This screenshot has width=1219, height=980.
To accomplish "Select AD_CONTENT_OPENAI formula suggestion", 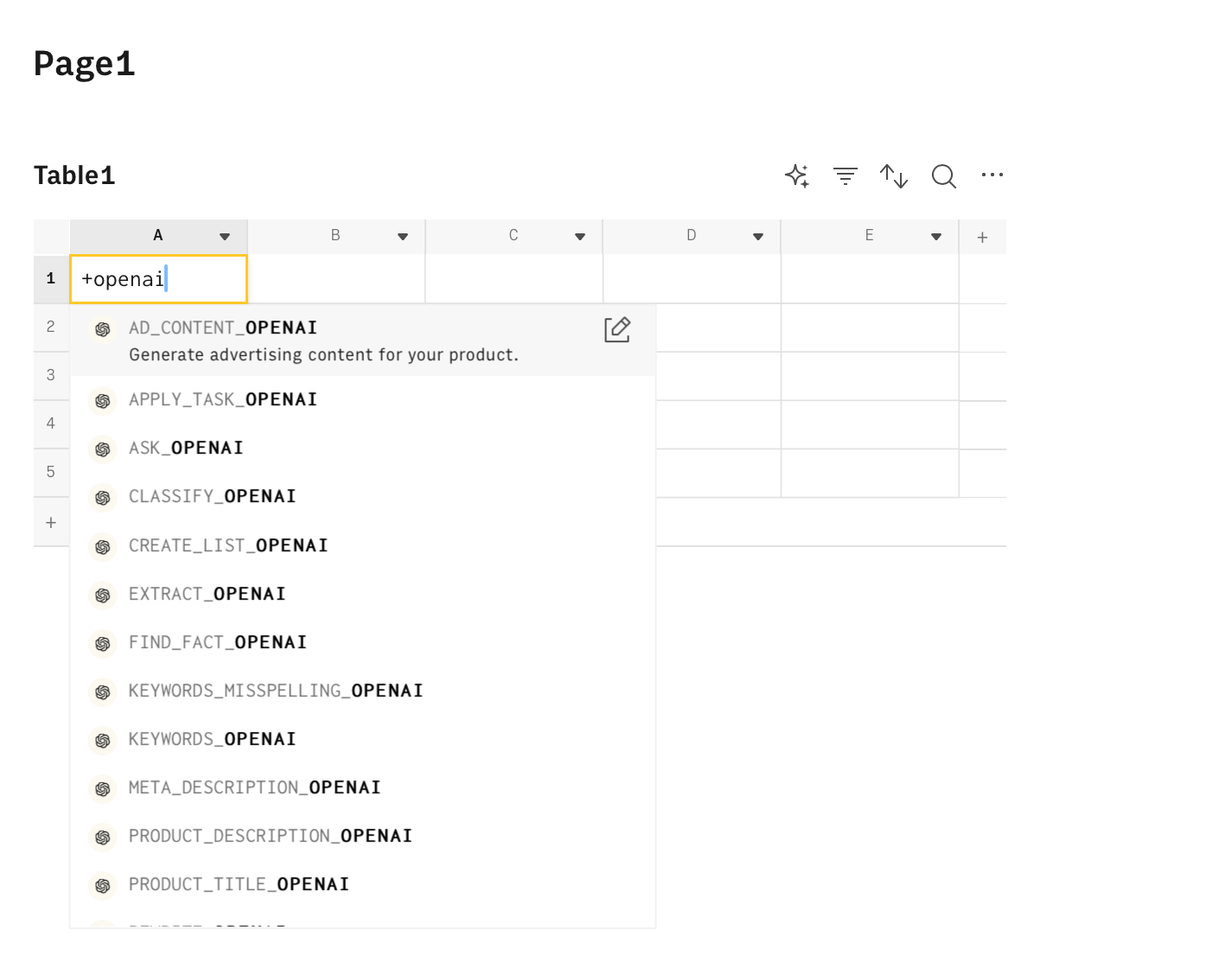I will click(362, 340).
